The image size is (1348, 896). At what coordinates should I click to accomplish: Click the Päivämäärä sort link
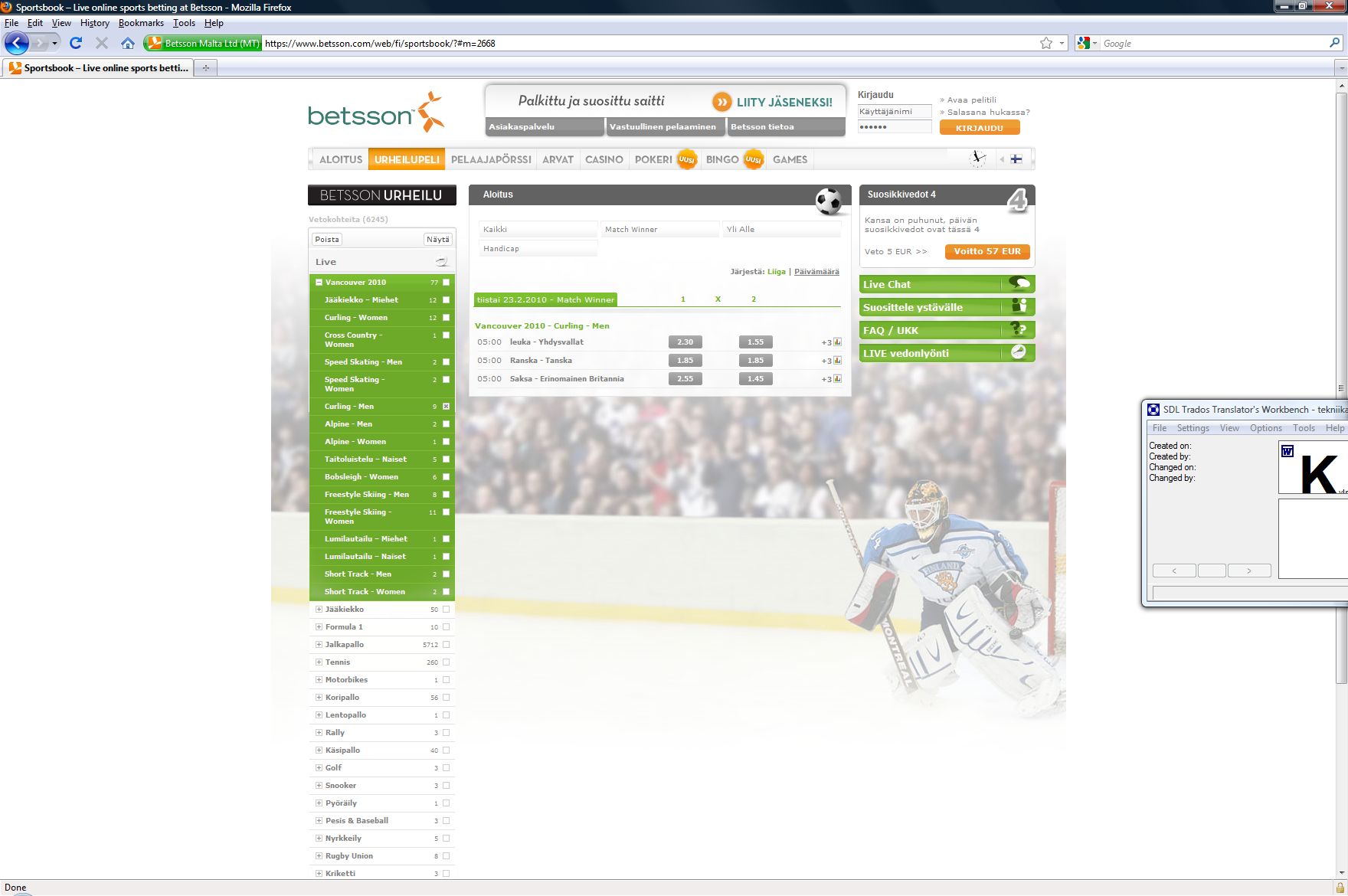[816, 272]
